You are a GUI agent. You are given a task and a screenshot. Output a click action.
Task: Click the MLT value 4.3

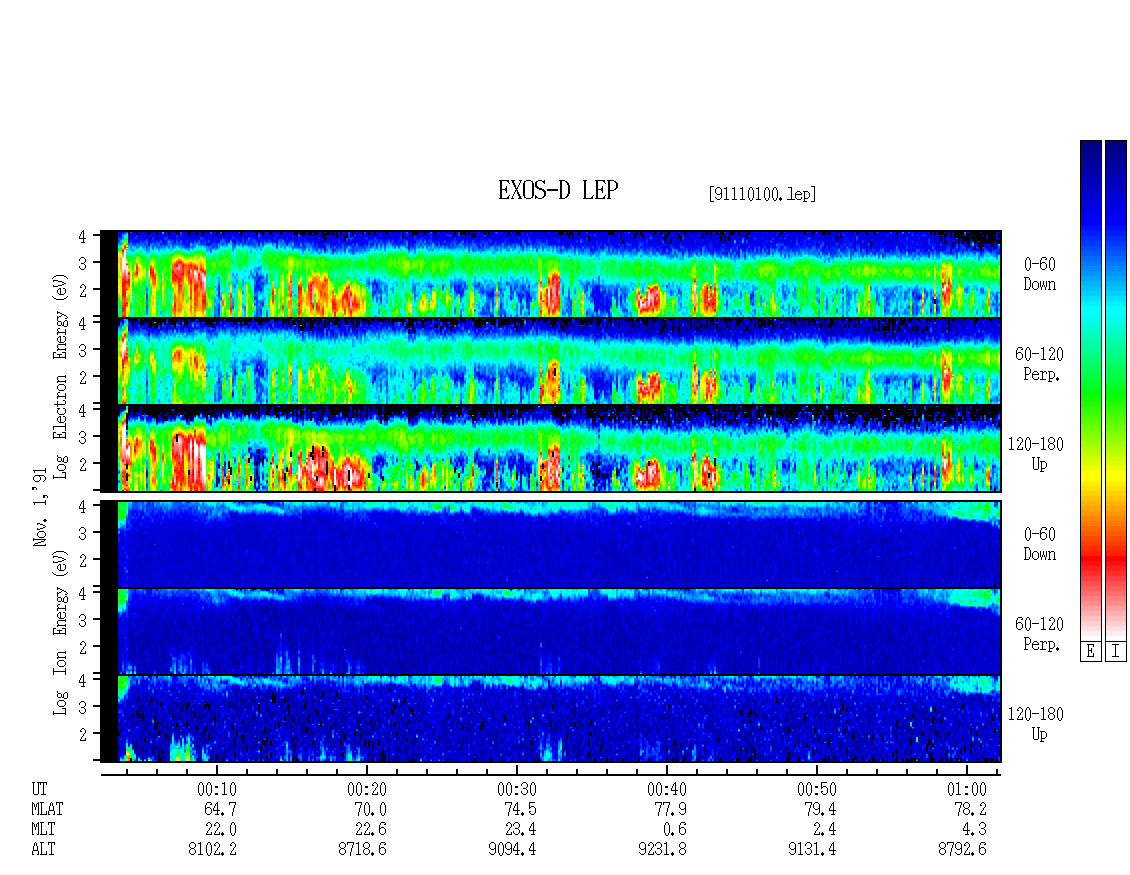coord(974,830)
